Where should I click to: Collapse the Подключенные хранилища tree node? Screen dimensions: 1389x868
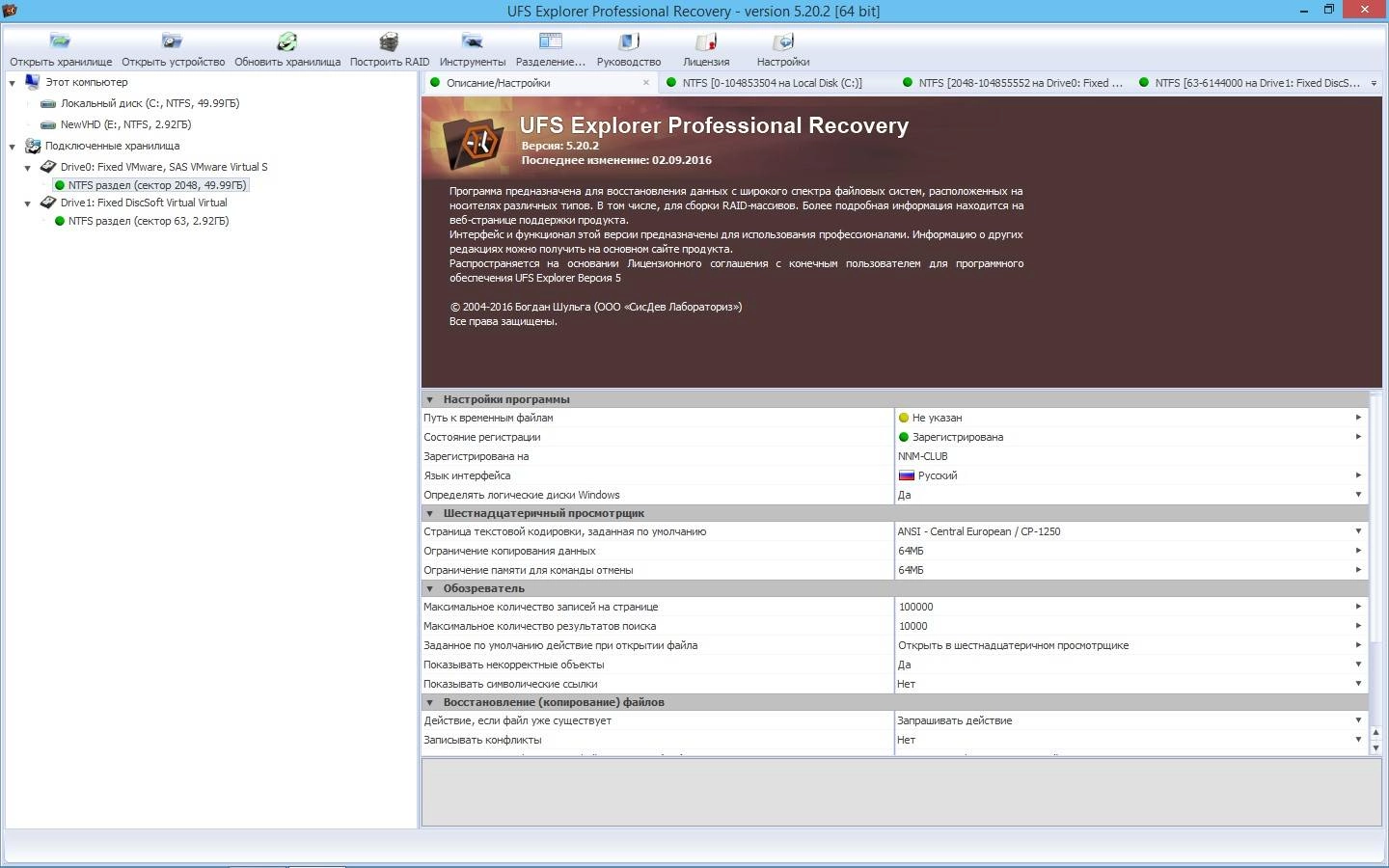(13, 147)
